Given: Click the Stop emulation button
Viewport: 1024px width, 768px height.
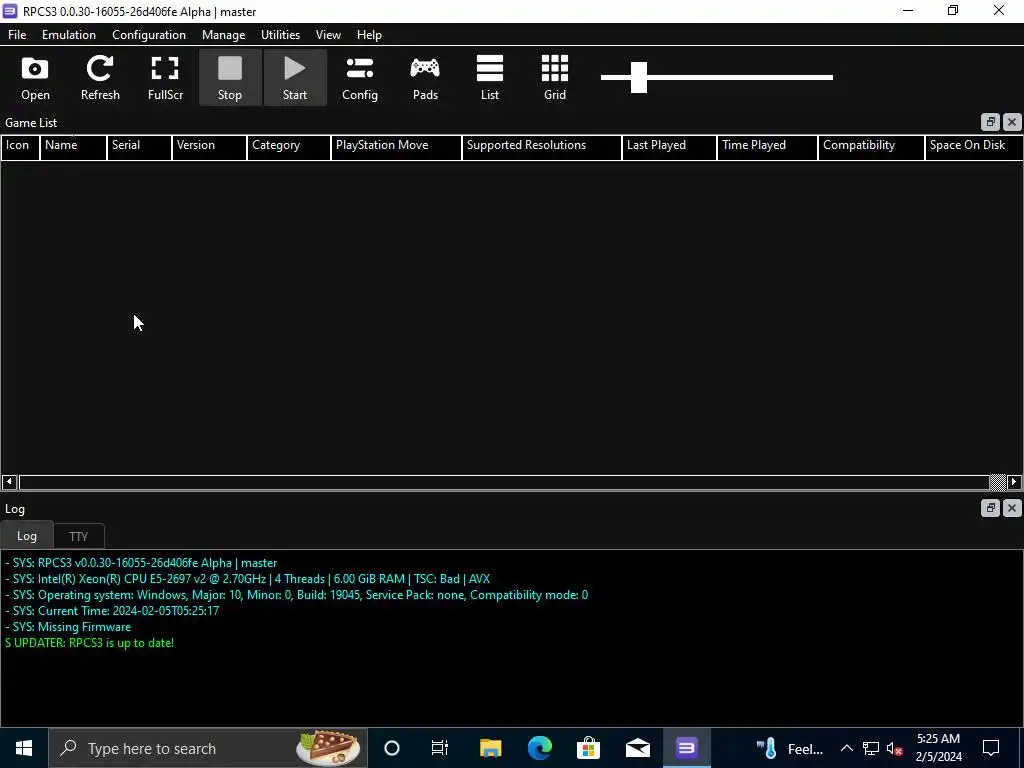Looking at the screenshot, I should pos(230,78).
